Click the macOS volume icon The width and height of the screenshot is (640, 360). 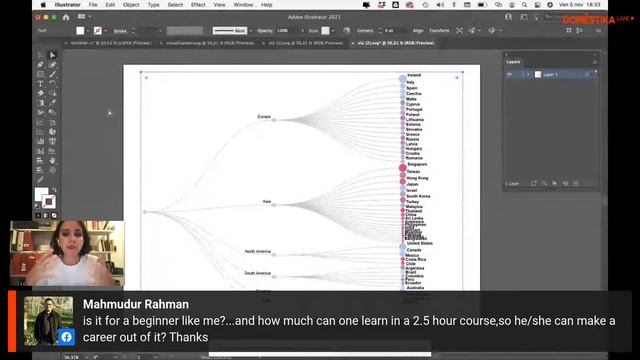click(x=440, y=5)
